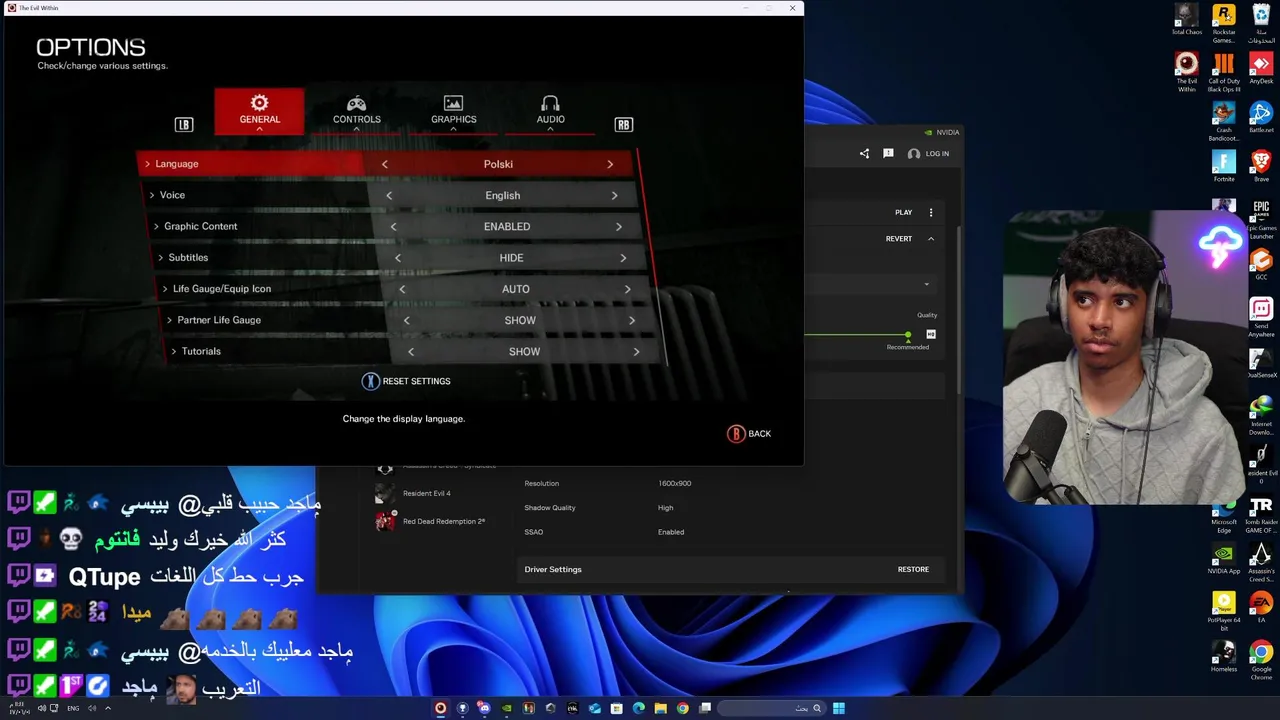This screenshot has width=1280, height=720.
Task: Toggle Partner Life Gauge left arrow
Action: click(406, 320)
